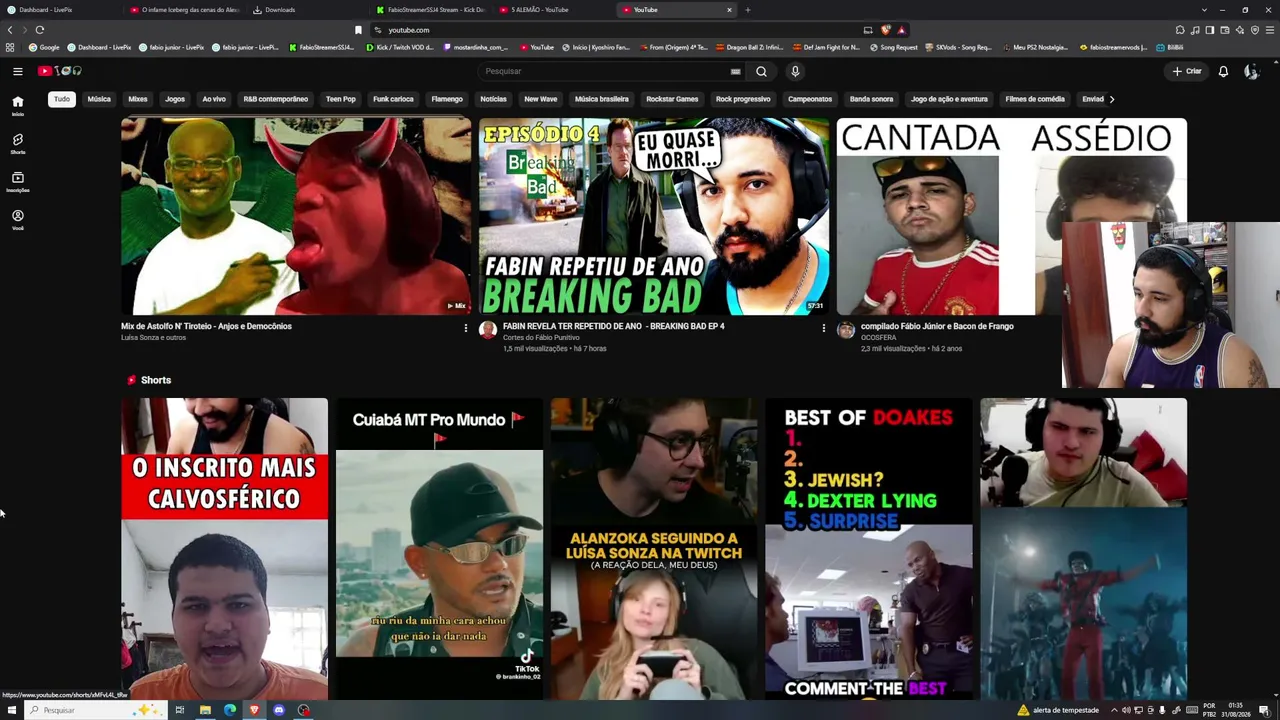Open Shorts from the left sidebar
The height and width of the screenshot is (720, 1280).
[17, 143]
